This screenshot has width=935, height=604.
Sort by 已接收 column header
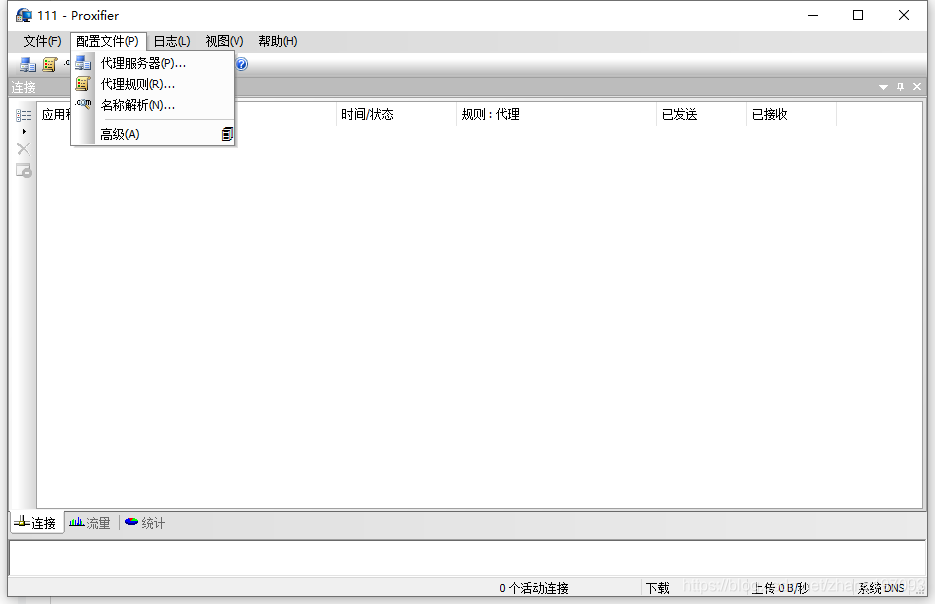pos(791,114)
